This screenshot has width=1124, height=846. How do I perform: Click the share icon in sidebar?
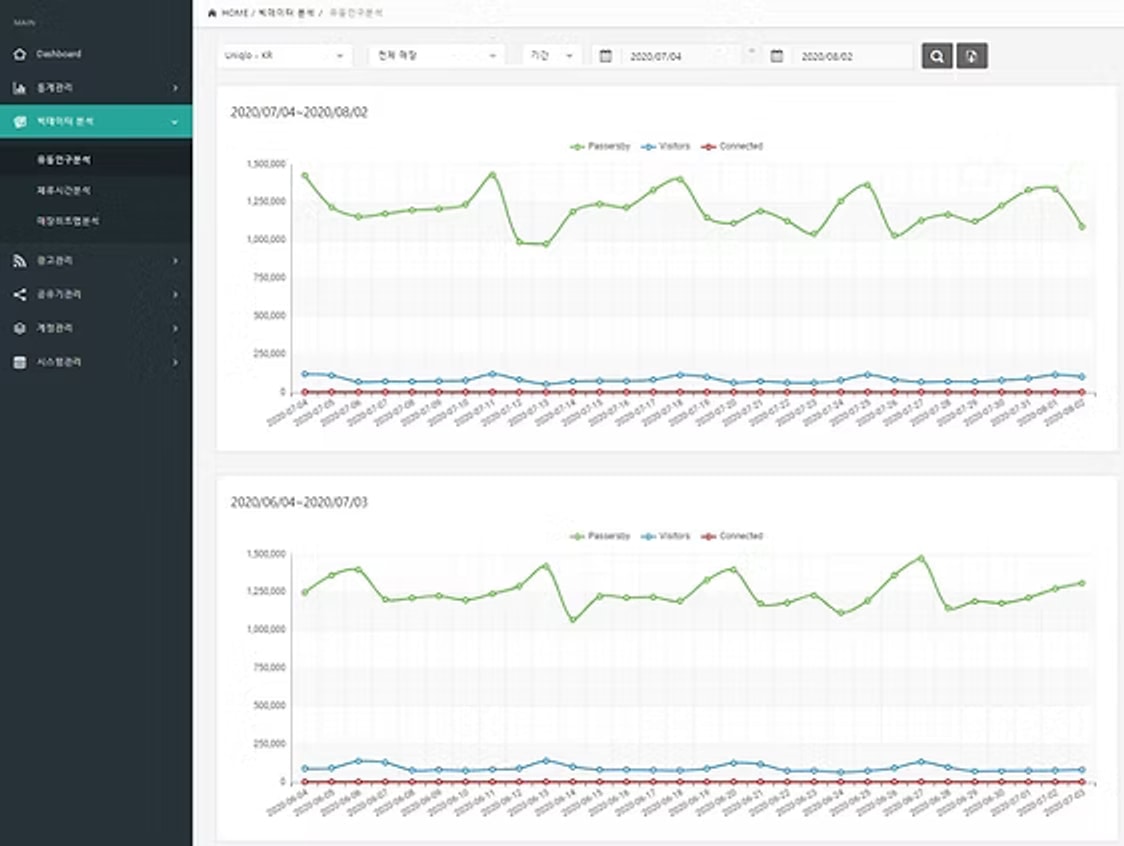(x=19, y=295)
